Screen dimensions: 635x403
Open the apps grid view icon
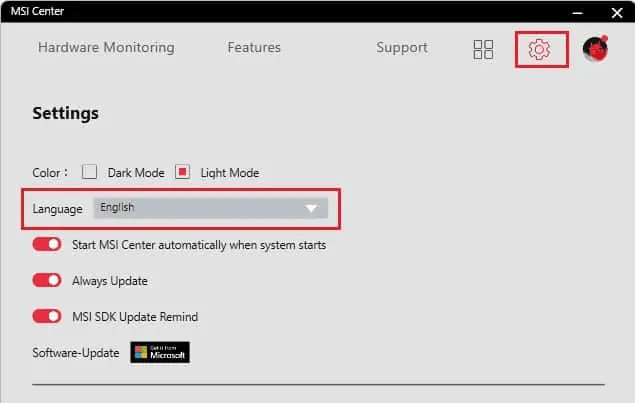483,49
